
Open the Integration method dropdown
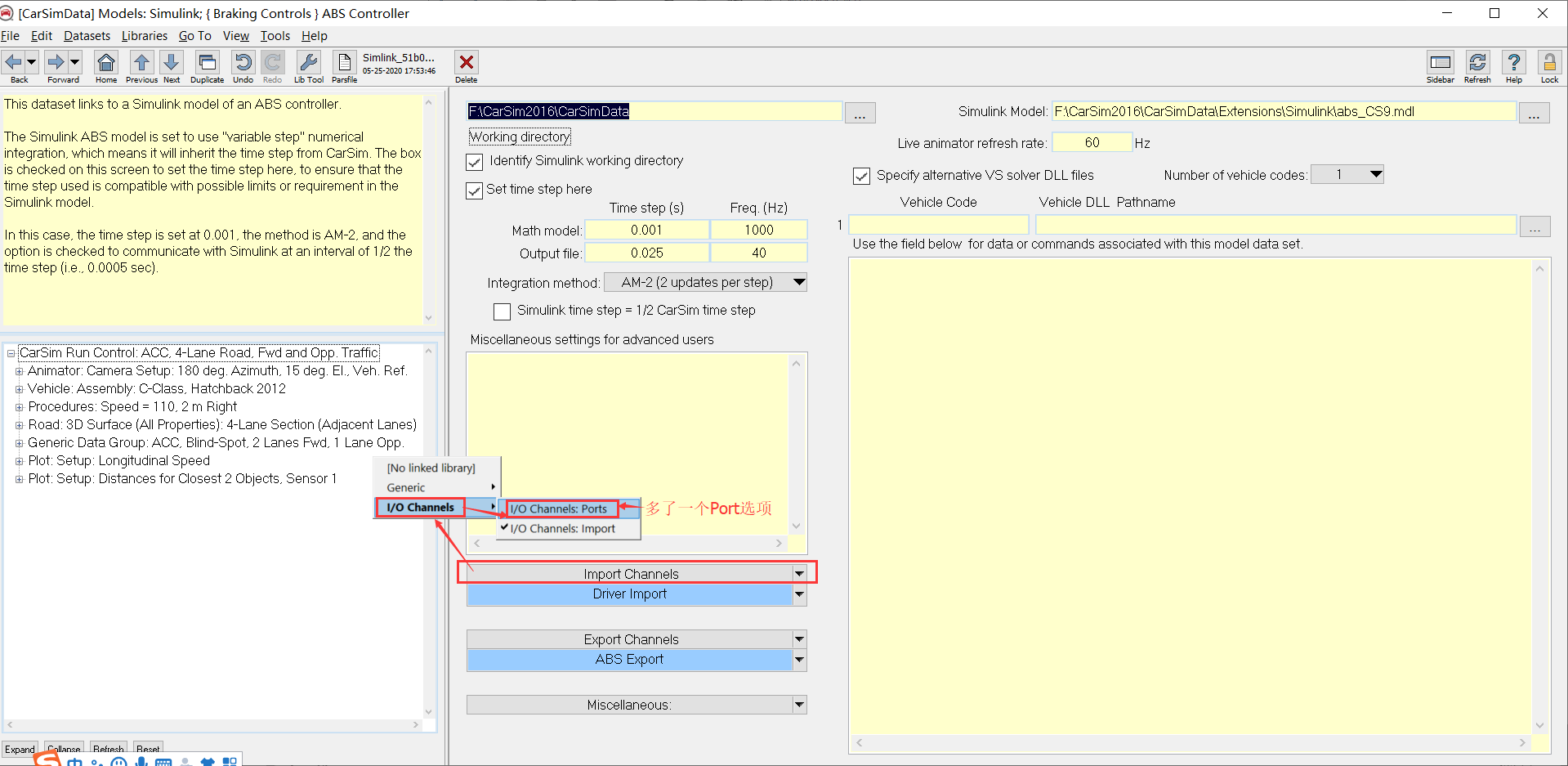pyautogui.click(x=705, y=282)
